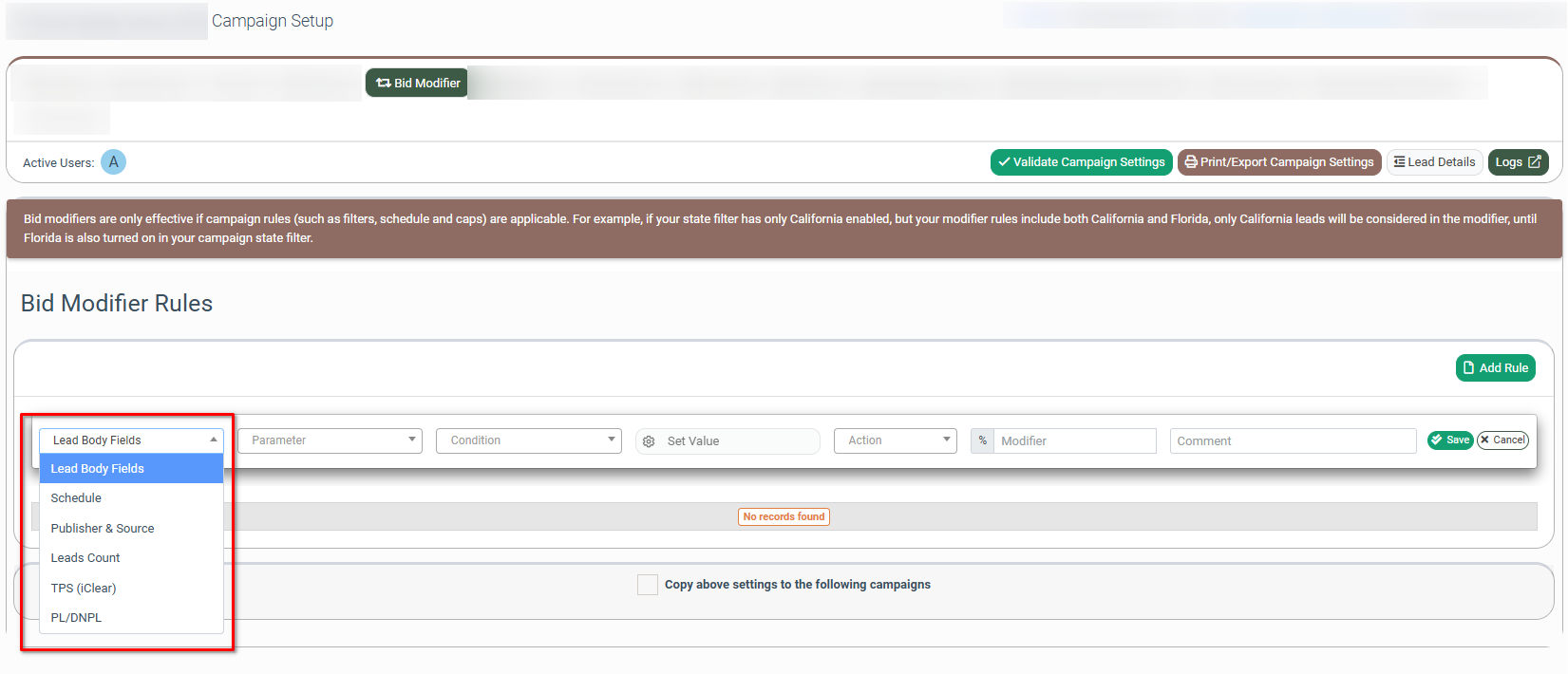
Task: Open the Condition dropdown
Action: click(x=528, y=440)
